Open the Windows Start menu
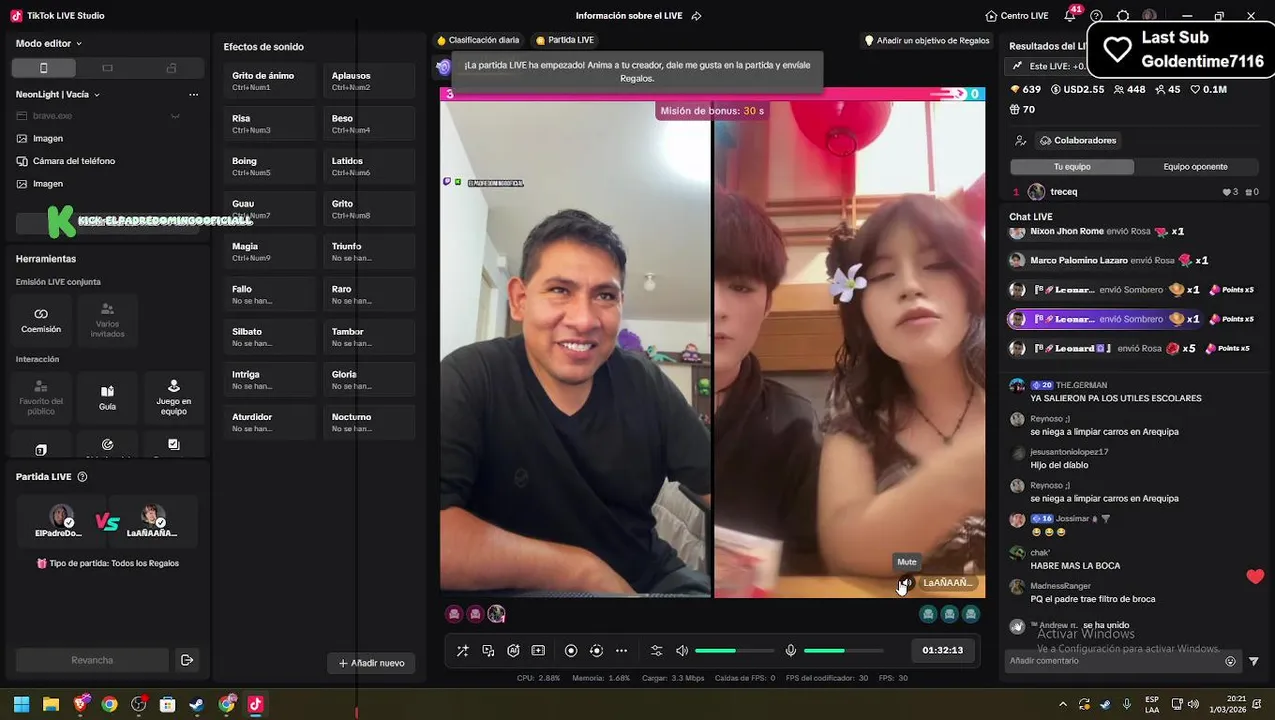Viewport: 1275px width, 720px height. 21,704
